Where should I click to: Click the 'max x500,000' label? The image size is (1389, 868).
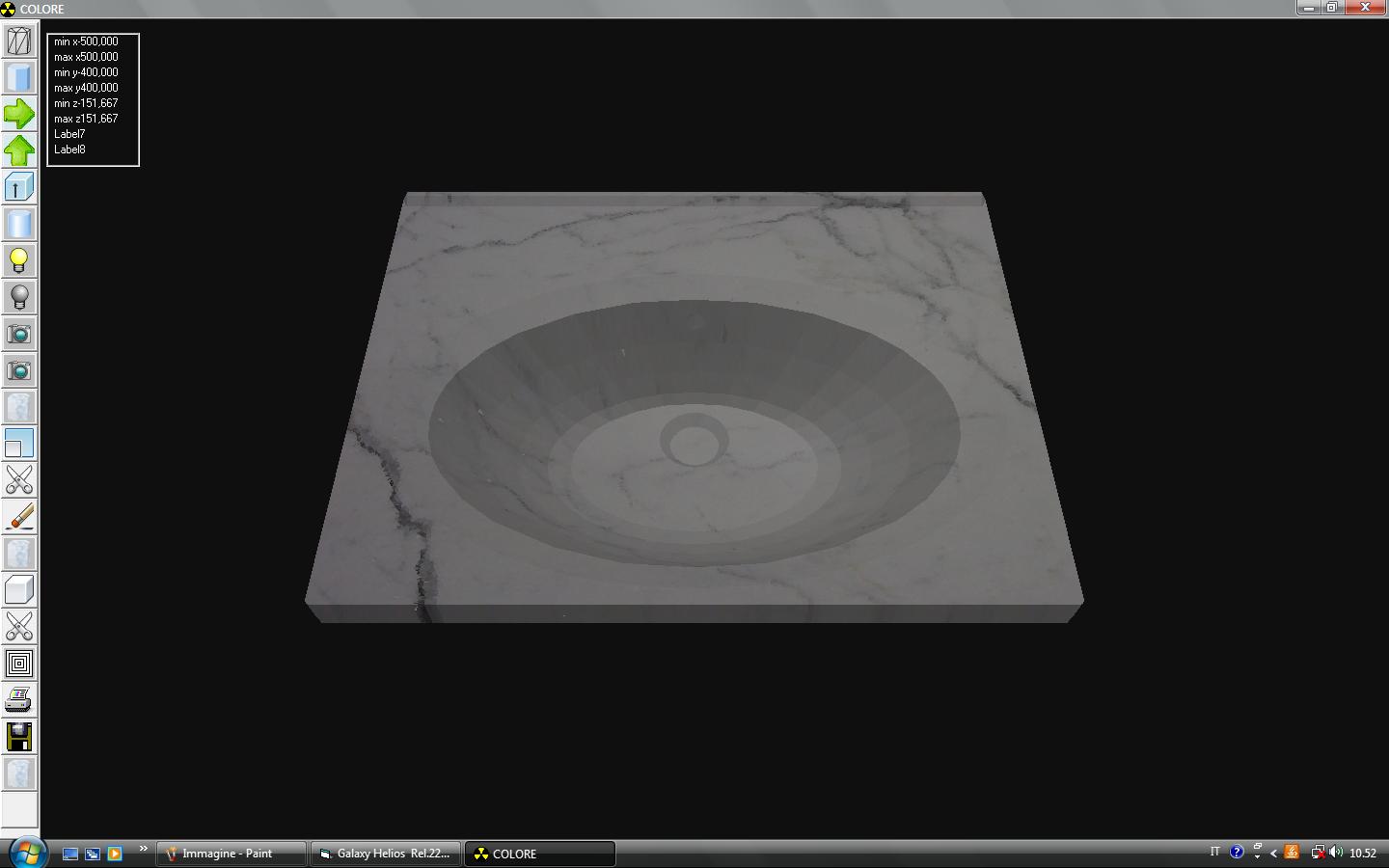86,57
